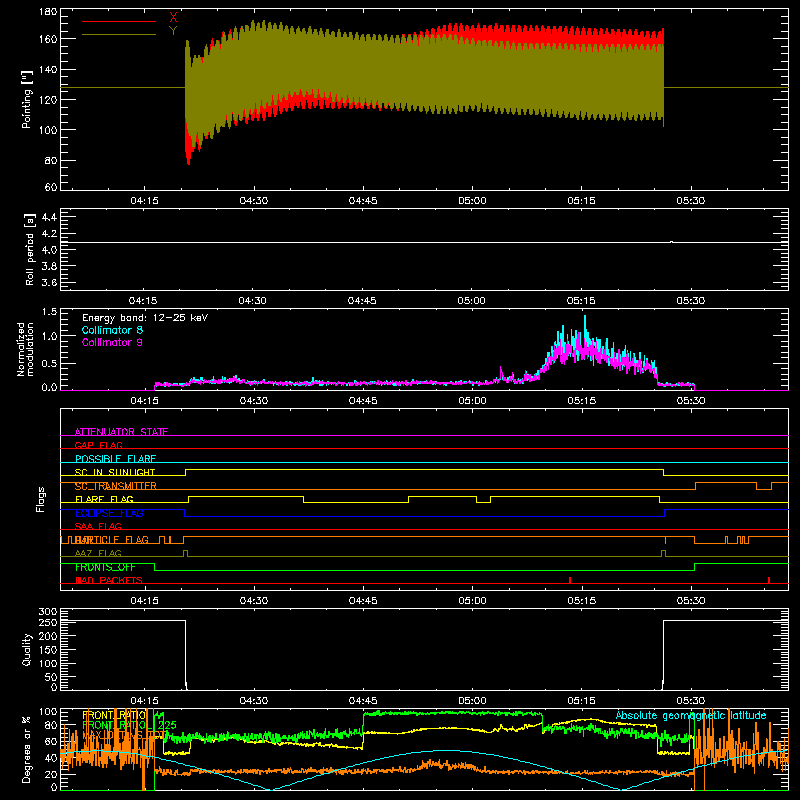Click the ATTENUATOR_STATE flag label
Image resolution: width=800 pixels, height=800 pixels.
[121, 432]
